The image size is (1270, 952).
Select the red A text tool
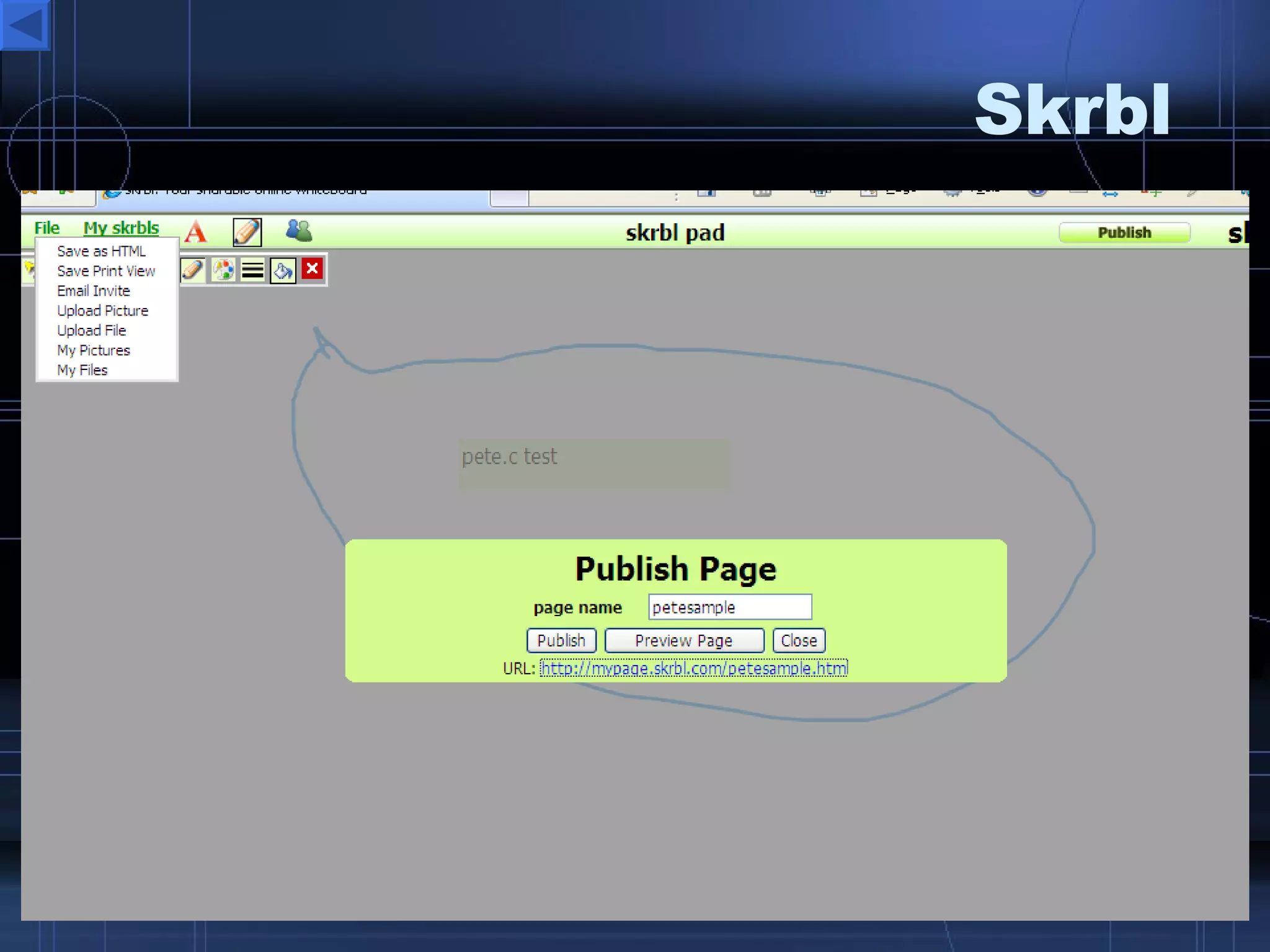click(x=196, y=232)
